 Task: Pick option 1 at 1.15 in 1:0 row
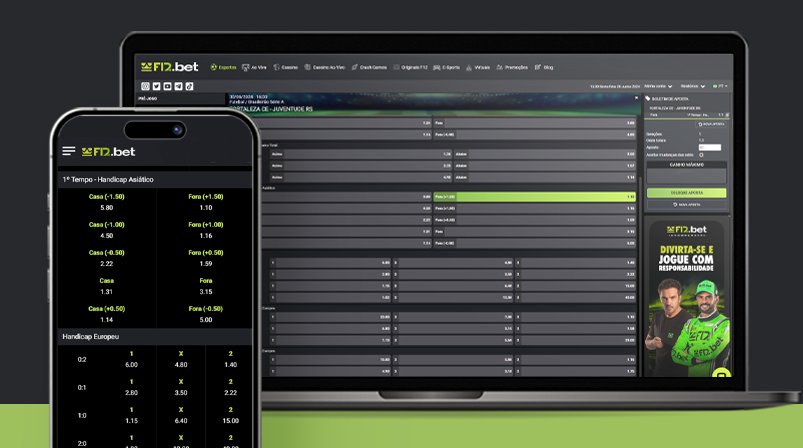(131, 416)
